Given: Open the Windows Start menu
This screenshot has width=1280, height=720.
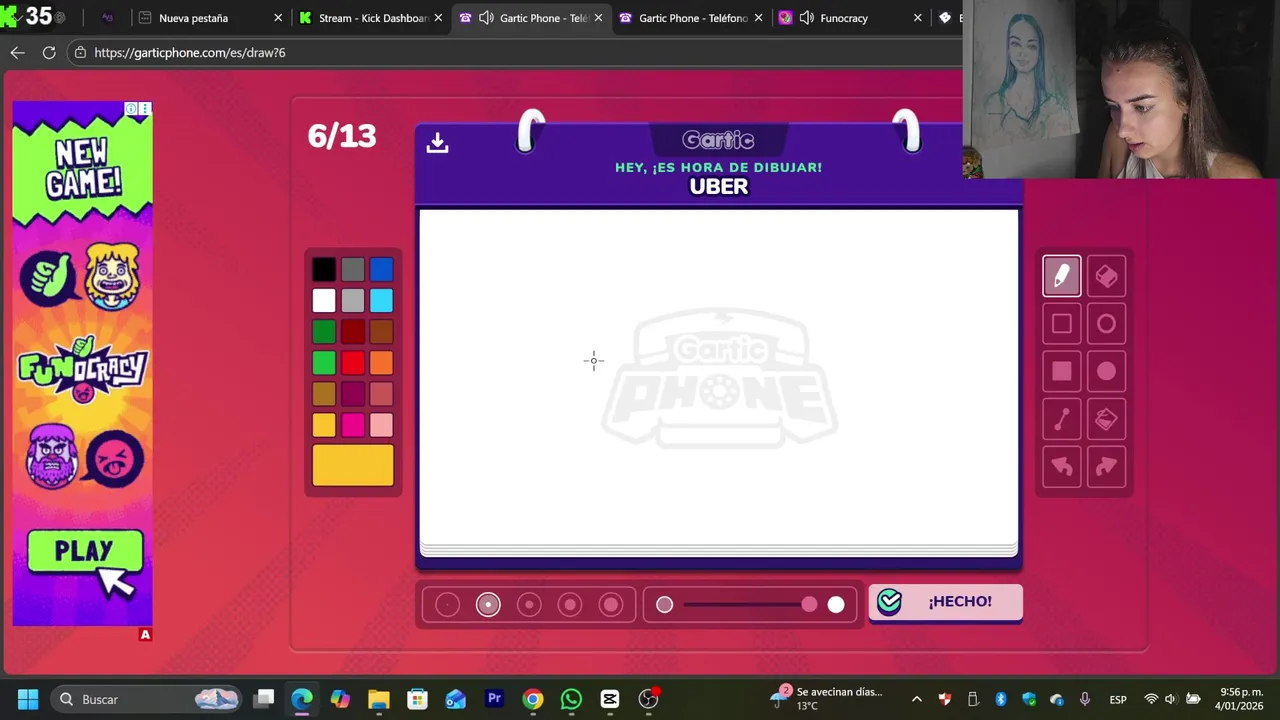Looking at the screenshot, I should (x=28, y=699).
